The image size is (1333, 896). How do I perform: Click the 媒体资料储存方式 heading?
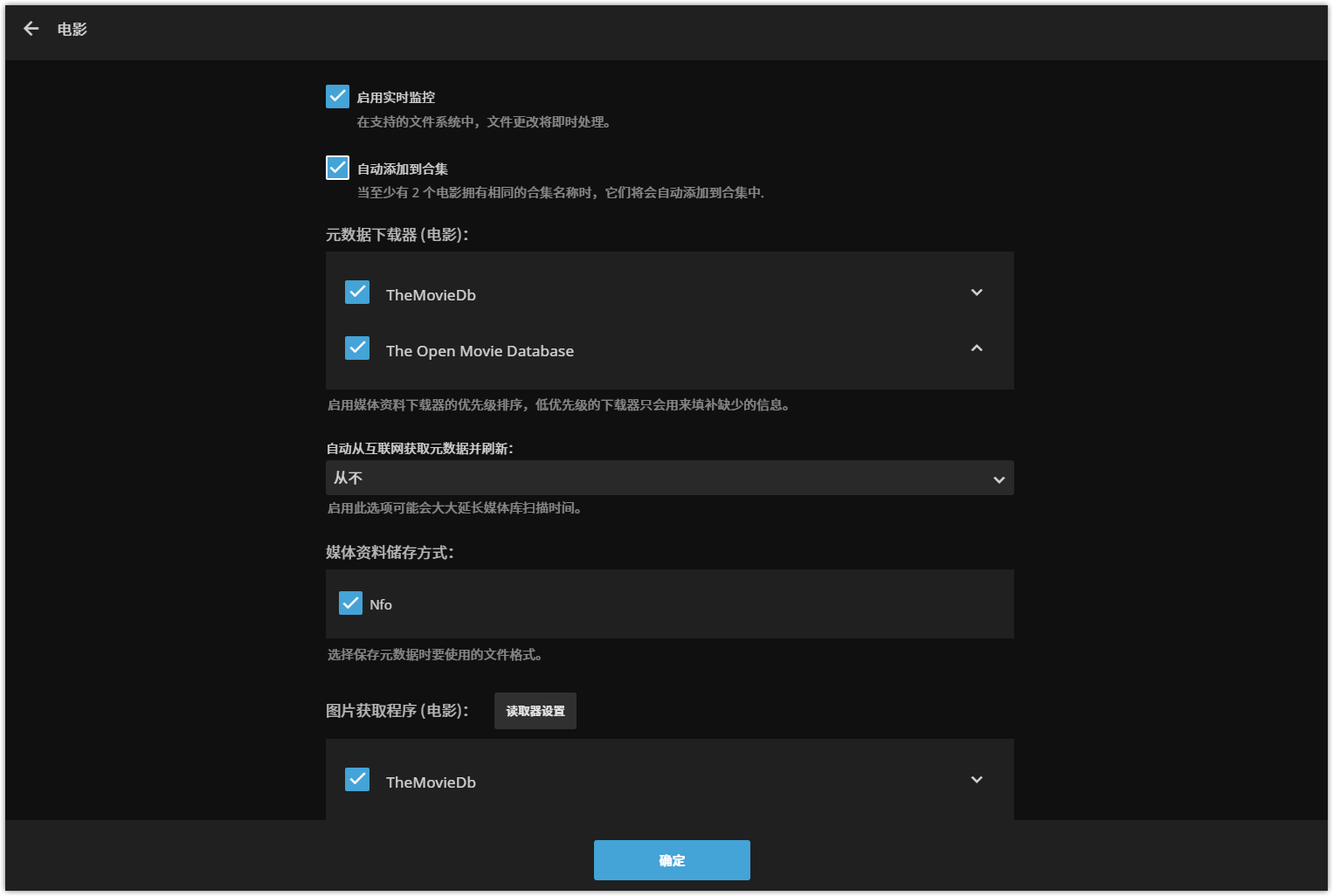[x=390, y=552]
